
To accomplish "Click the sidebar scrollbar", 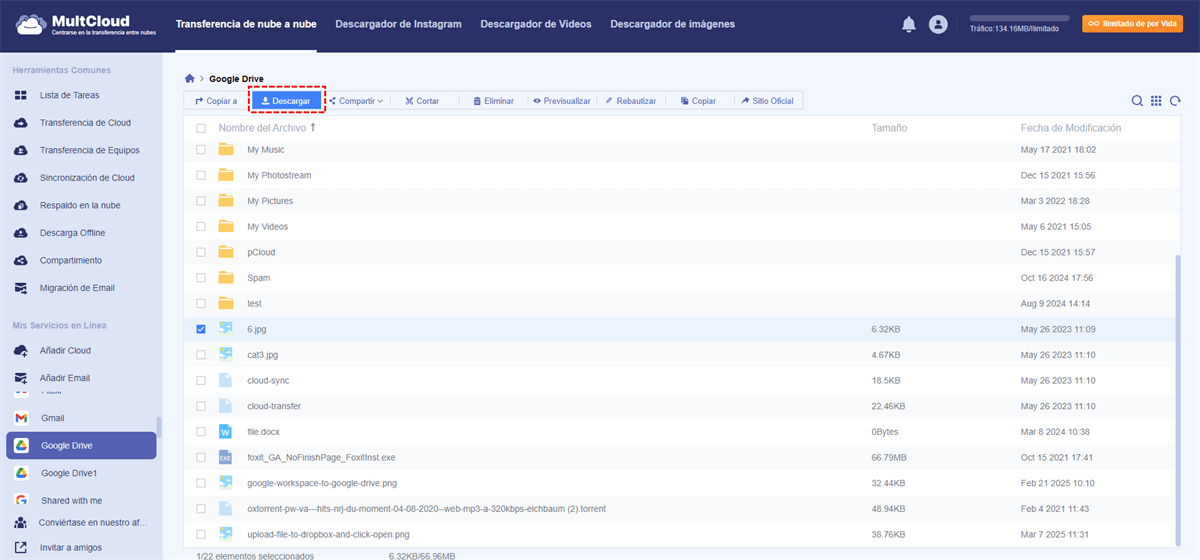I will (x=157, y=425).
